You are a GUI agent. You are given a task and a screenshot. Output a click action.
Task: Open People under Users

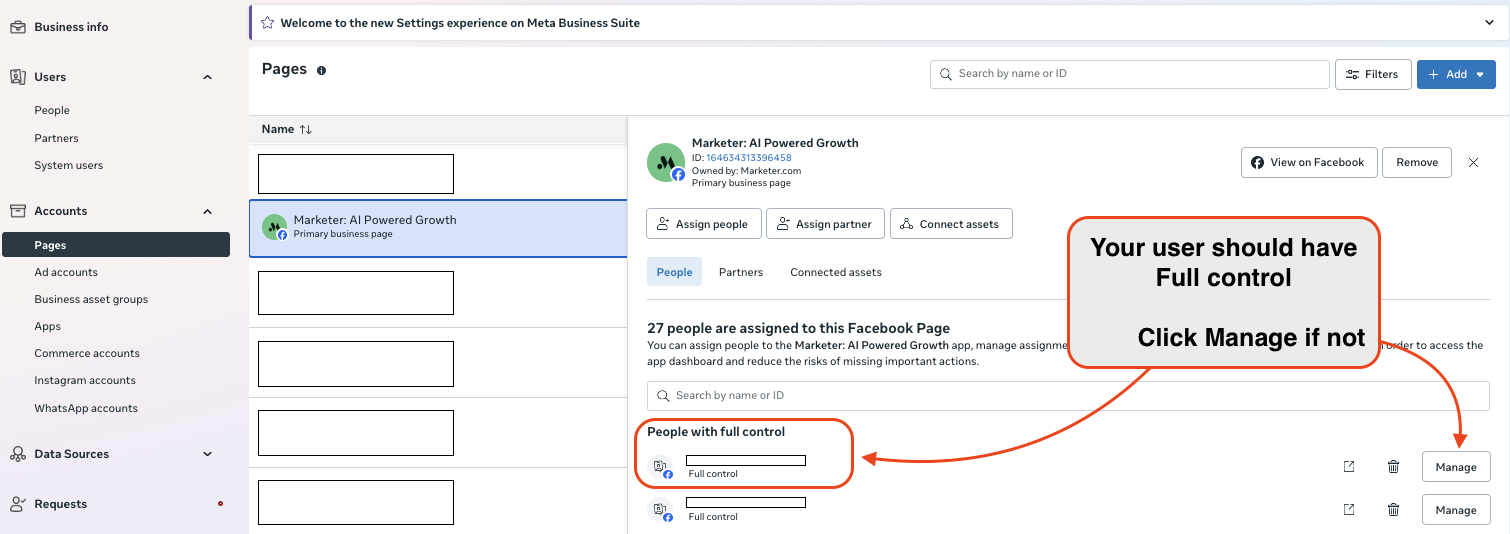click(52, 110)
